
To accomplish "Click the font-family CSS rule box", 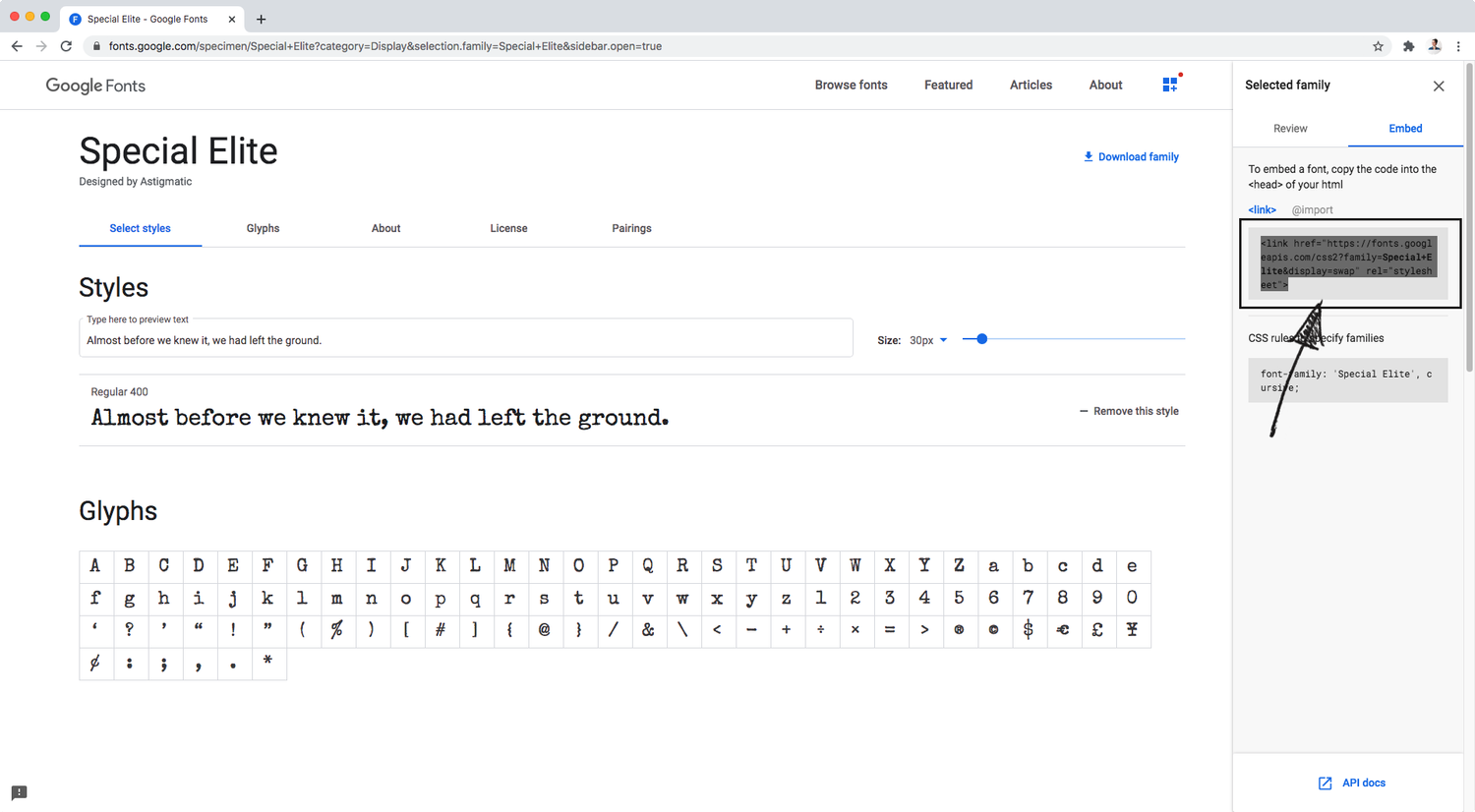I will coord(1348,380).
